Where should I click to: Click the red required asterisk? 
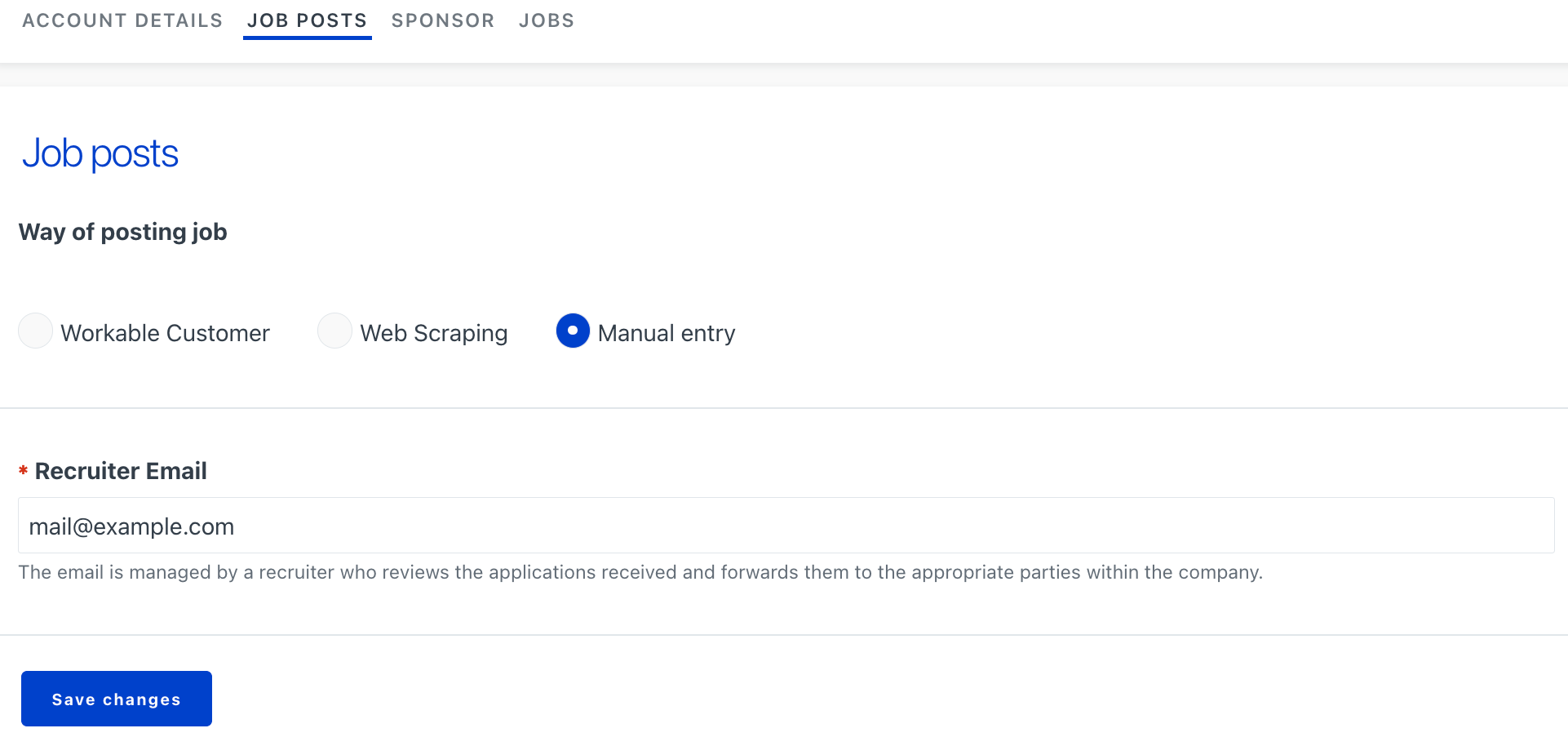click(24, 470)
